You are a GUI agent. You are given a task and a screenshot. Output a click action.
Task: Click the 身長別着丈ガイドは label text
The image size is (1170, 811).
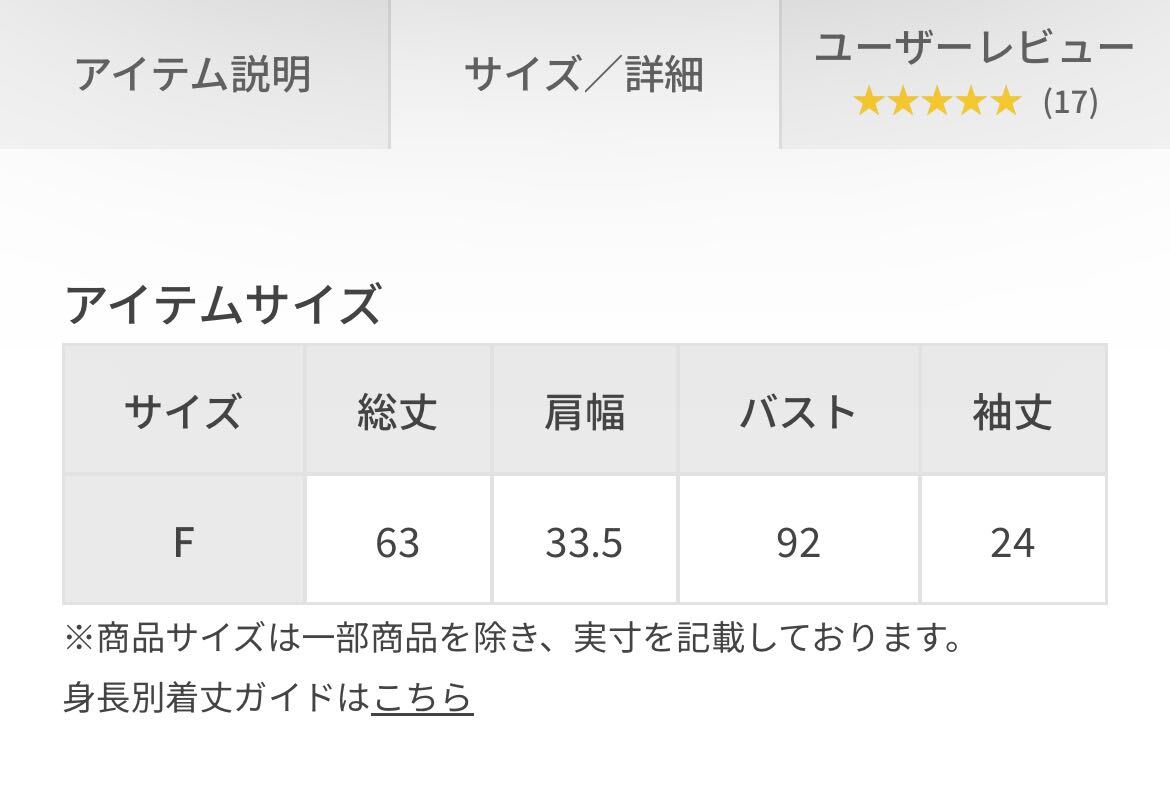(x=216, y=697)
